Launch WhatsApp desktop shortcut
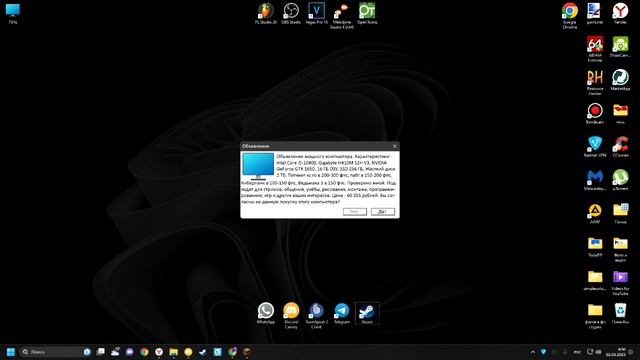 coord(266,313)
